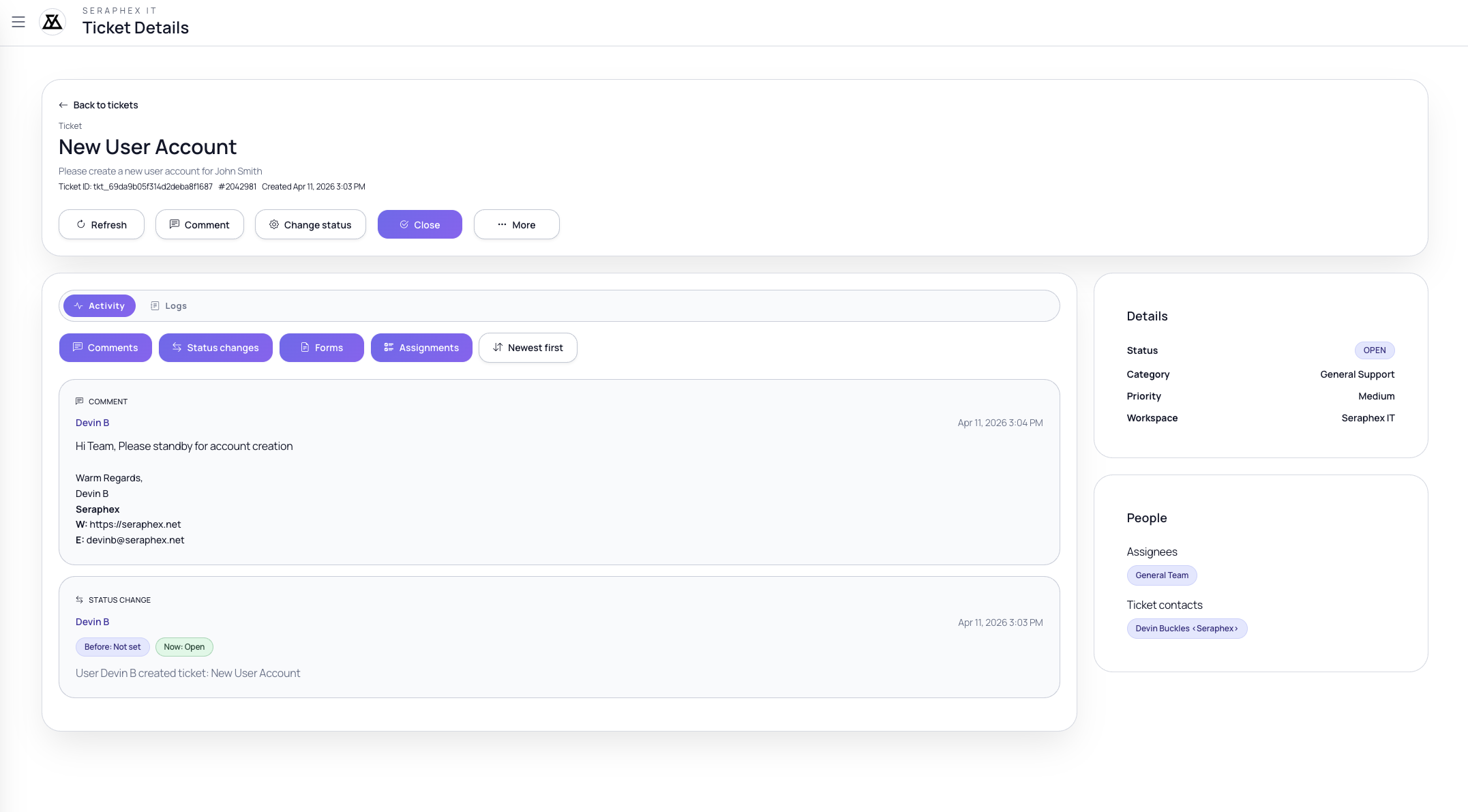Screen dimensions: 1468x812
Task: Click the Seraphex logo icon
Action: pos(53,22)
